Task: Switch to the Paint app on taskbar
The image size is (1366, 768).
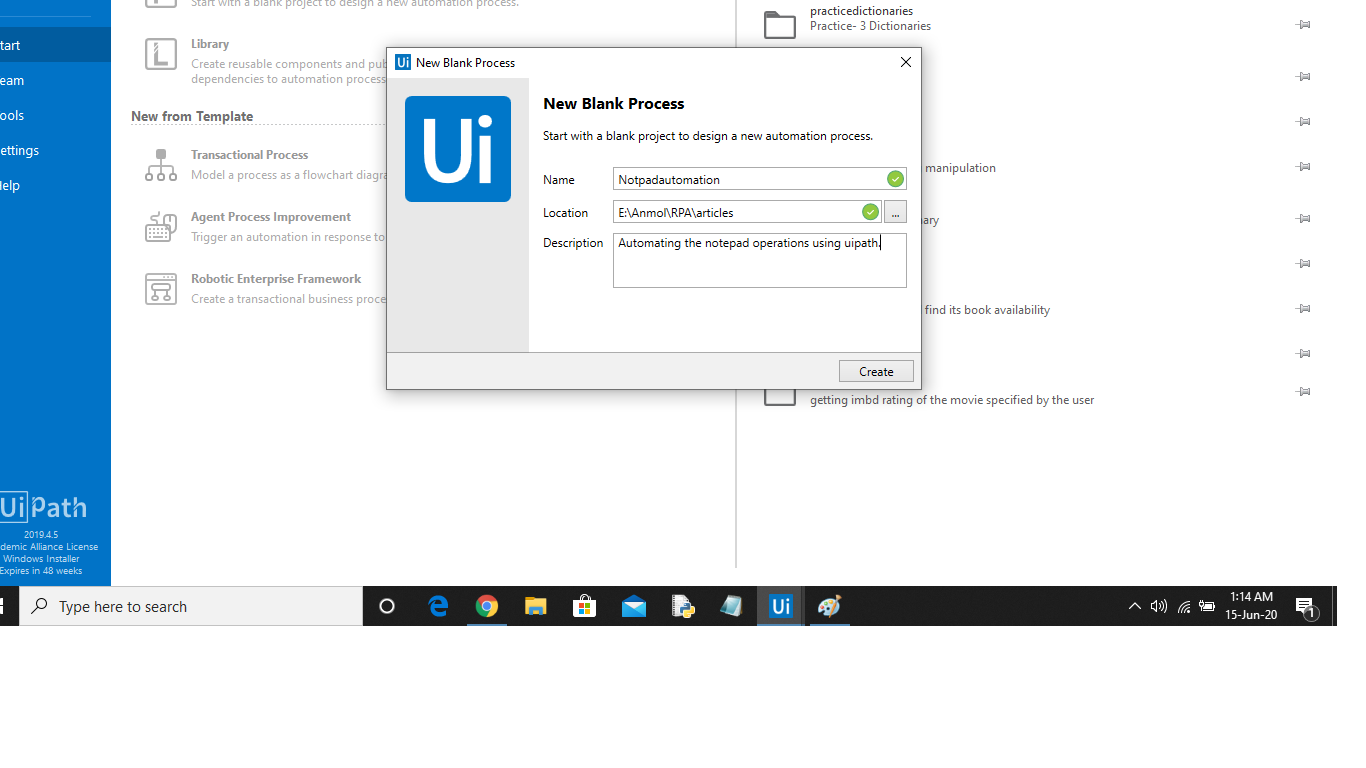Action: [x=829, y=606]
